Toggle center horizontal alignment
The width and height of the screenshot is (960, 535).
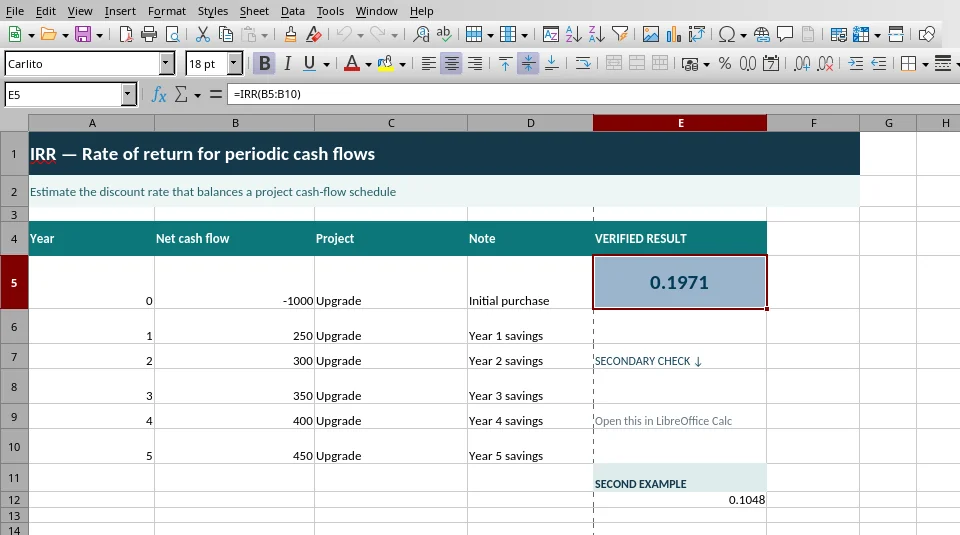pyautogui.click(x=451, y=64)
